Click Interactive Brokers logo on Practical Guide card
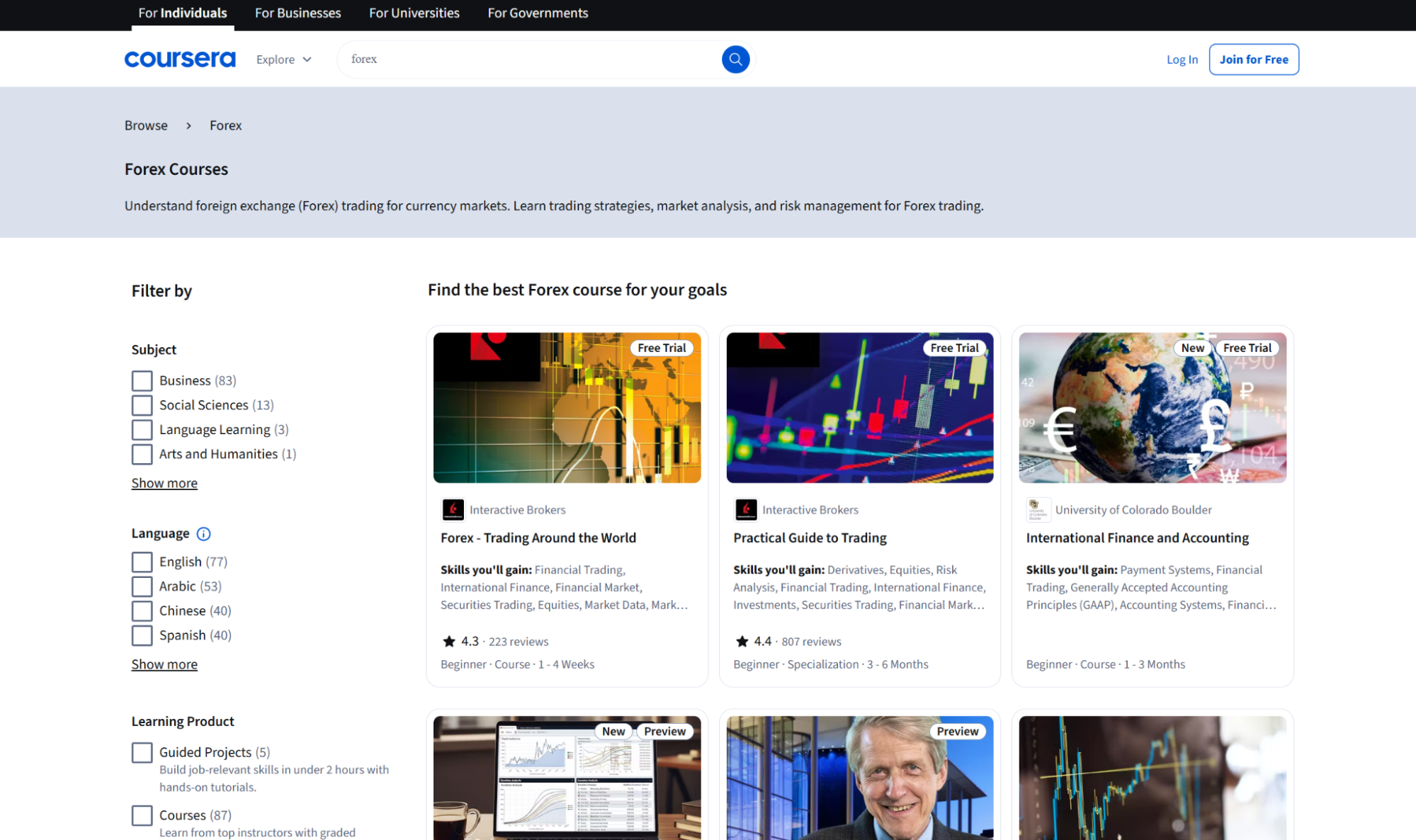The width and height of the screenshot is (1416, 840). click(745, 509)
